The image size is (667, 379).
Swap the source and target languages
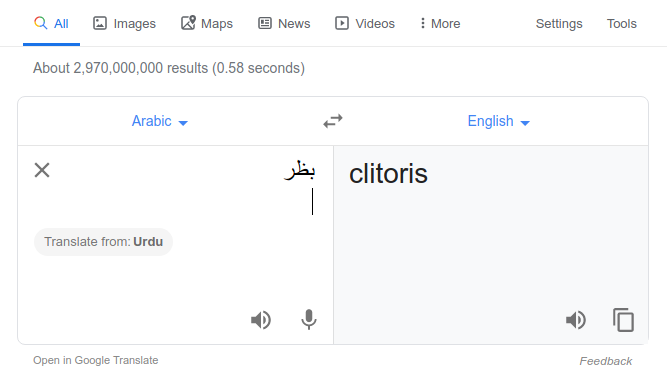tap(333, 121)
